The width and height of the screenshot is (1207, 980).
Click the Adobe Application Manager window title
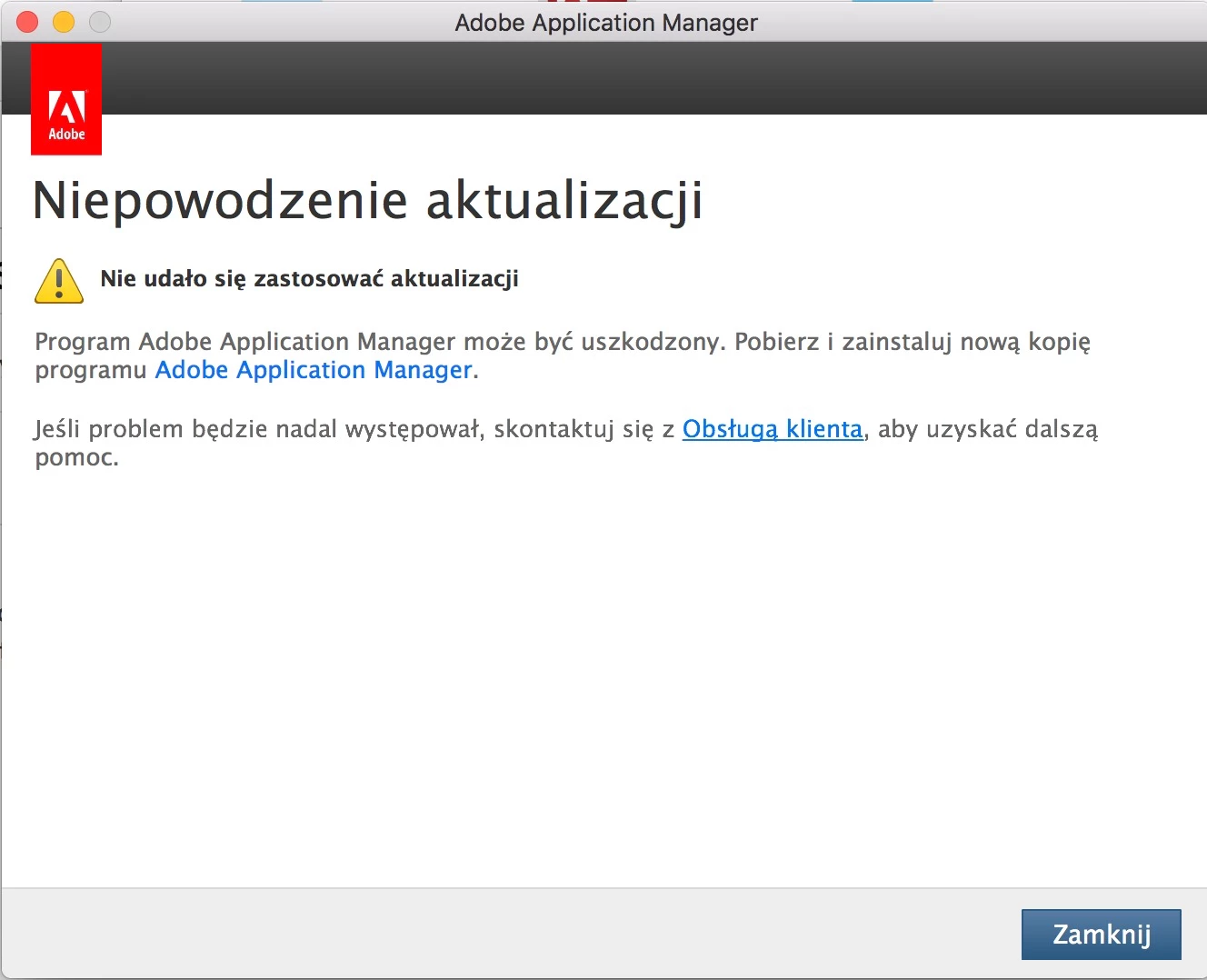606,22
